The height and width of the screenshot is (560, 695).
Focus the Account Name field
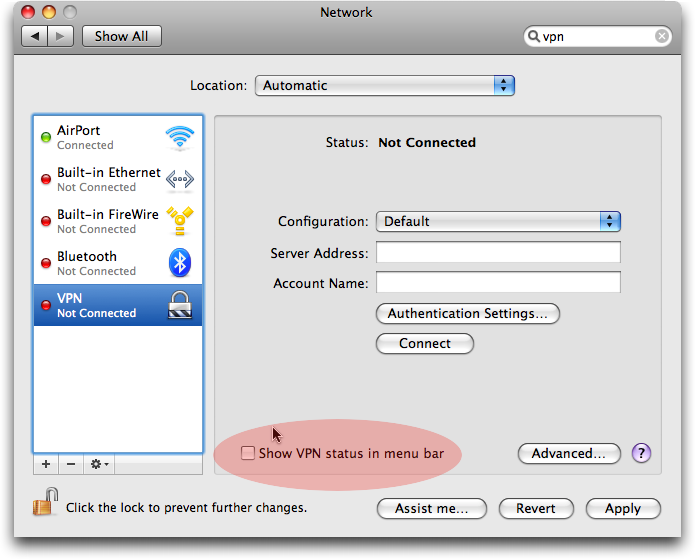tap(498, 282)
